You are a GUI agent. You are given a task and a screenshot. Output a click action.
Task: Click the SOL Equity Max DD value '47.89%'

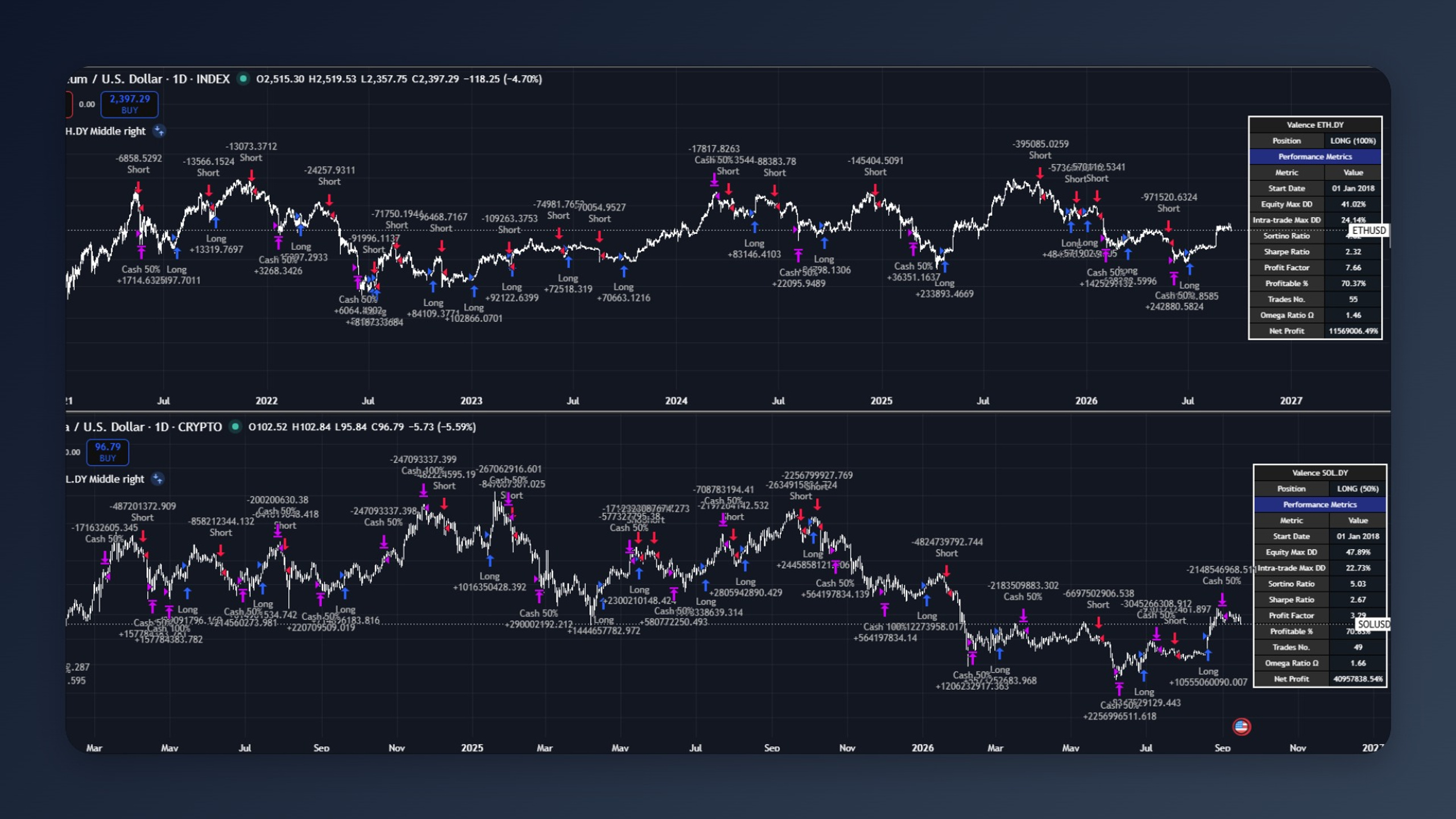click(x=1357, y=552)
